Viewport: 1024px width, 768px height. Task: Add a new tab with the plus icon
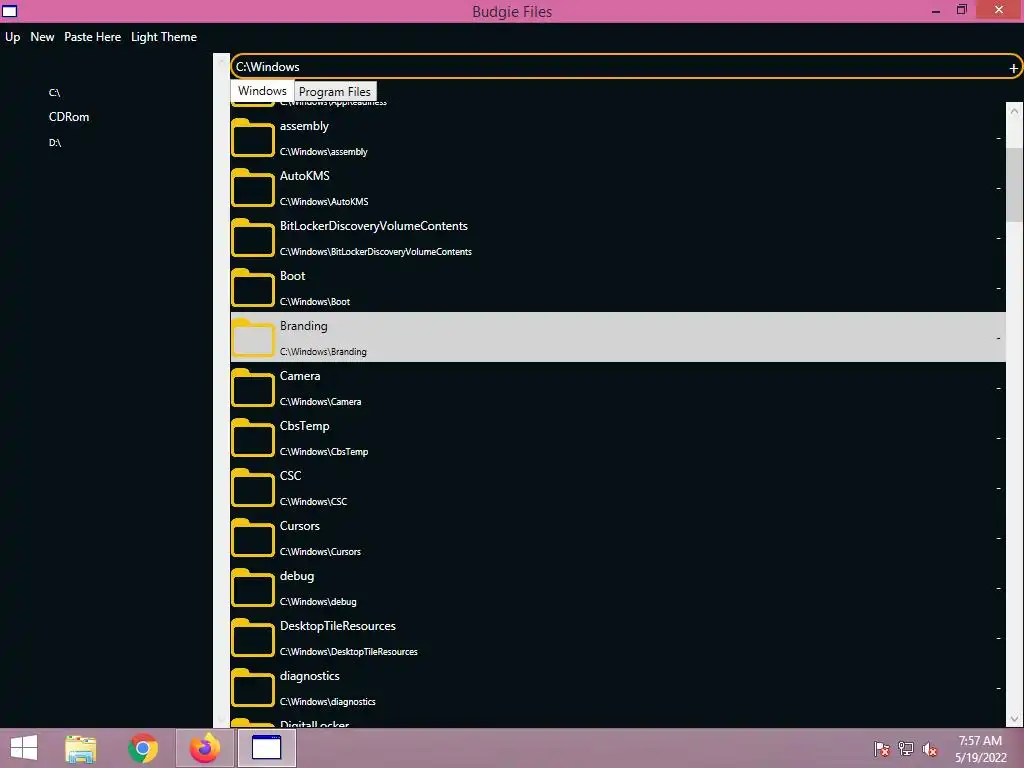pyautogui.click(x=1013, y=68)
